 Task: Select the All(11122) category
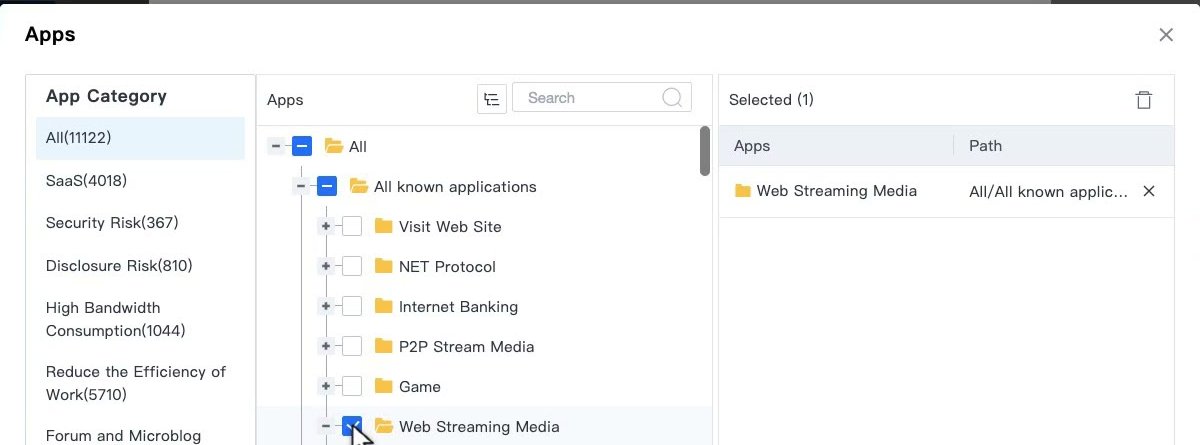pos(140,138)
